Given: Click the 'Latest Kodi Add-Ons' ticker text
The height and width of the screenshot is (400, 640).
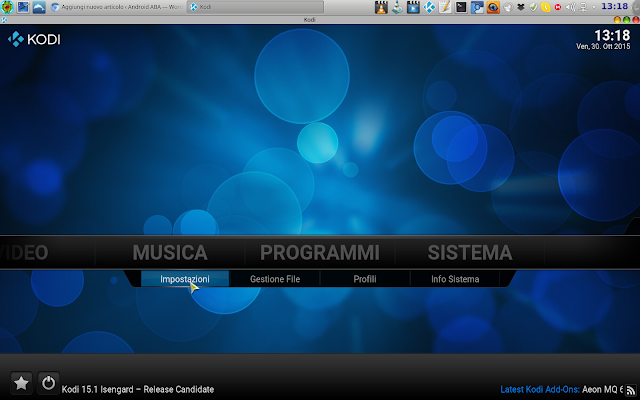Looking at the screenshot, I should (540, 389).
